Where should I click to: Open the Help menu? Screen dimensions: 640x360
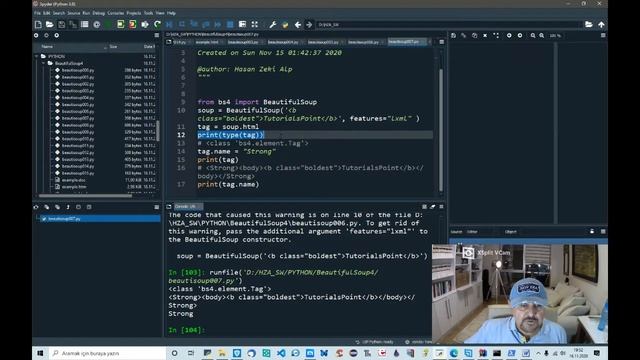(171, 13)
